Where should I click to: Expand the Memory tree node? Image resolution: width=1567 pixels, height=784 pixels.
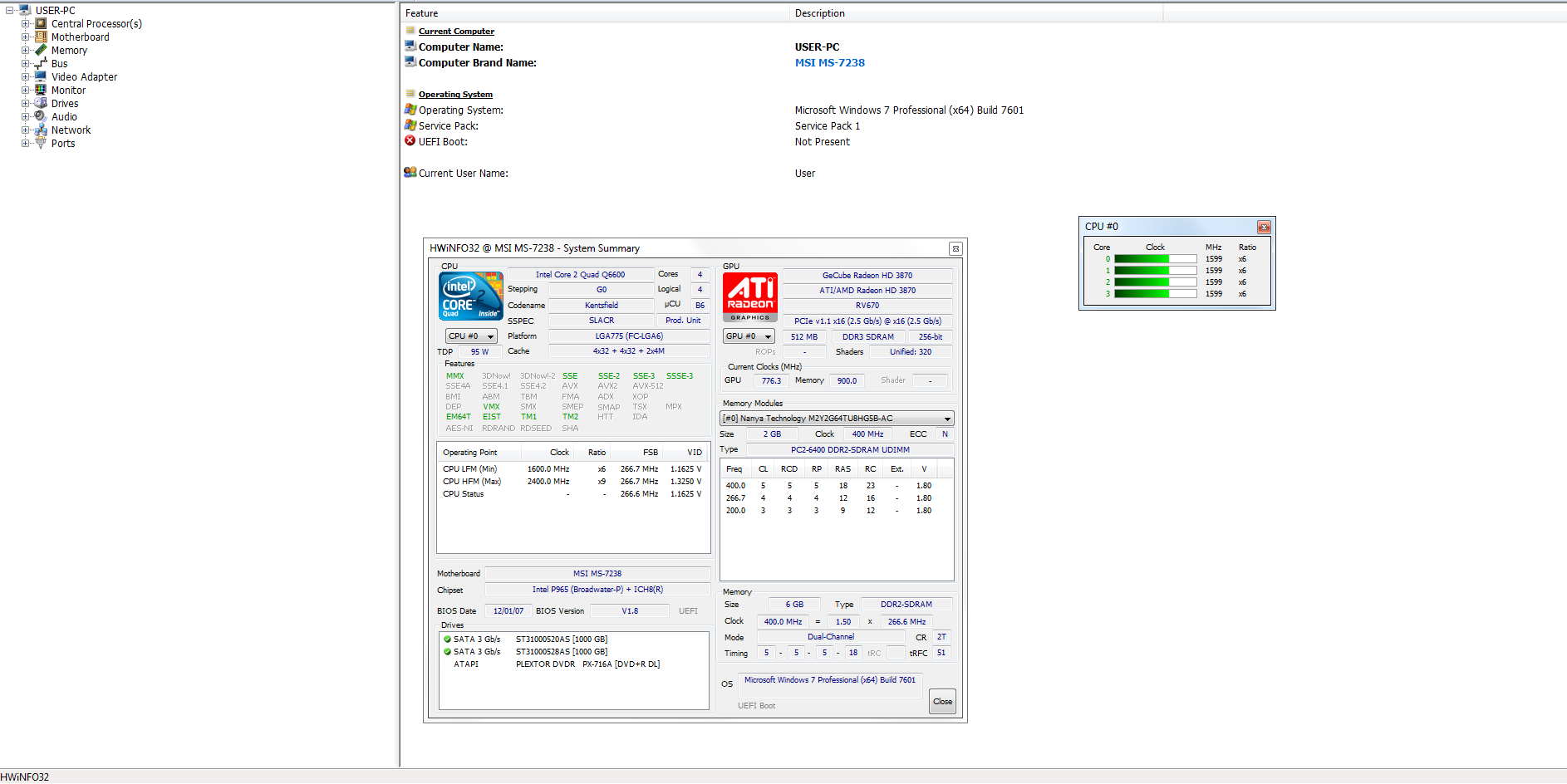click(25, 50)
